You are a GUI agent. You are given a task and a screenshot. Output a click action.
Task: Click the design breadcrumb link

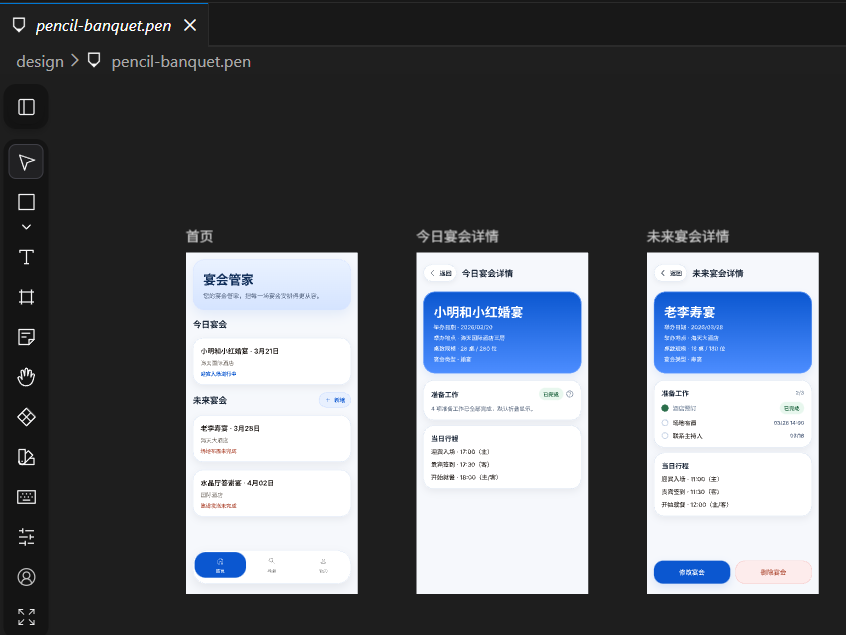[x=39, y=61]
